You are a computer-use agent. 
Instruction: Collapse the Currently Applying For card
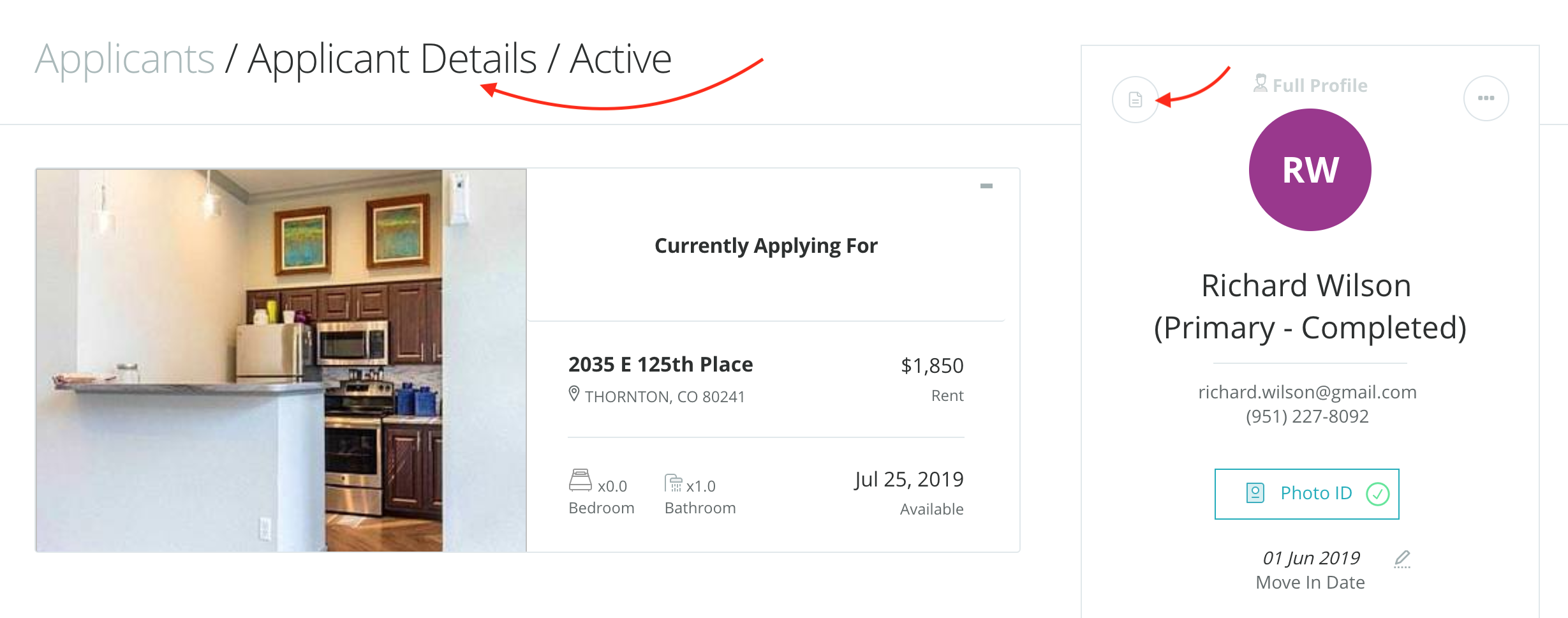[x=986, y=186]
